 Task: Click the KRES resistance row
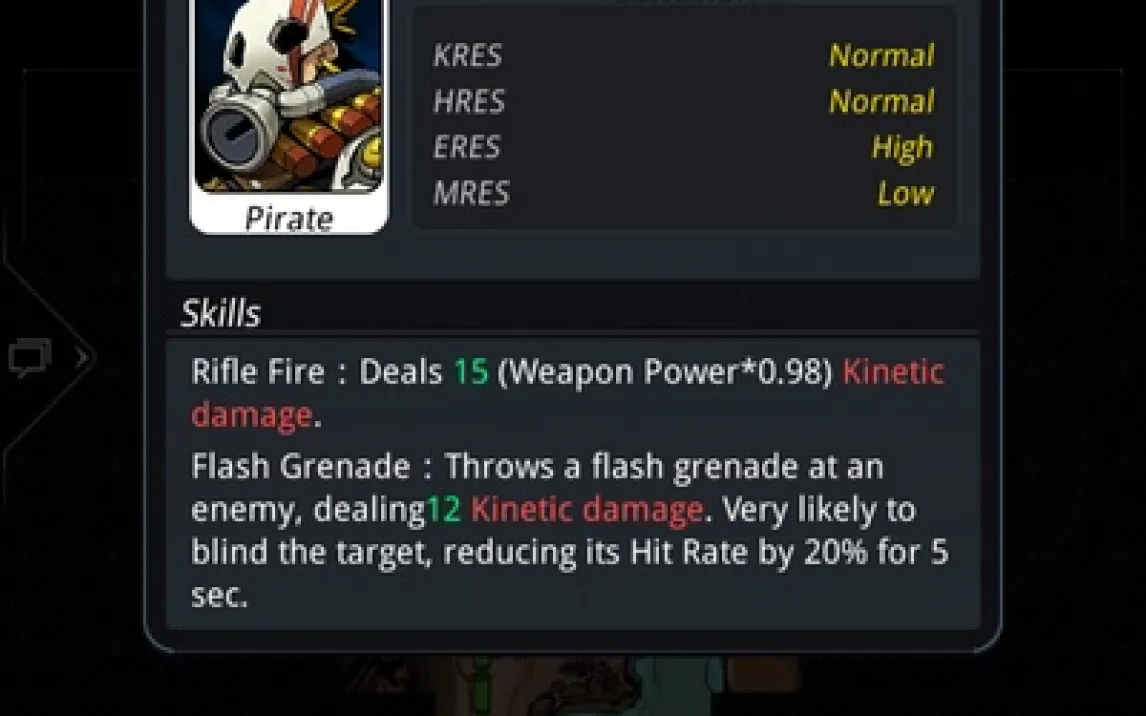click(x=683, y=56)
